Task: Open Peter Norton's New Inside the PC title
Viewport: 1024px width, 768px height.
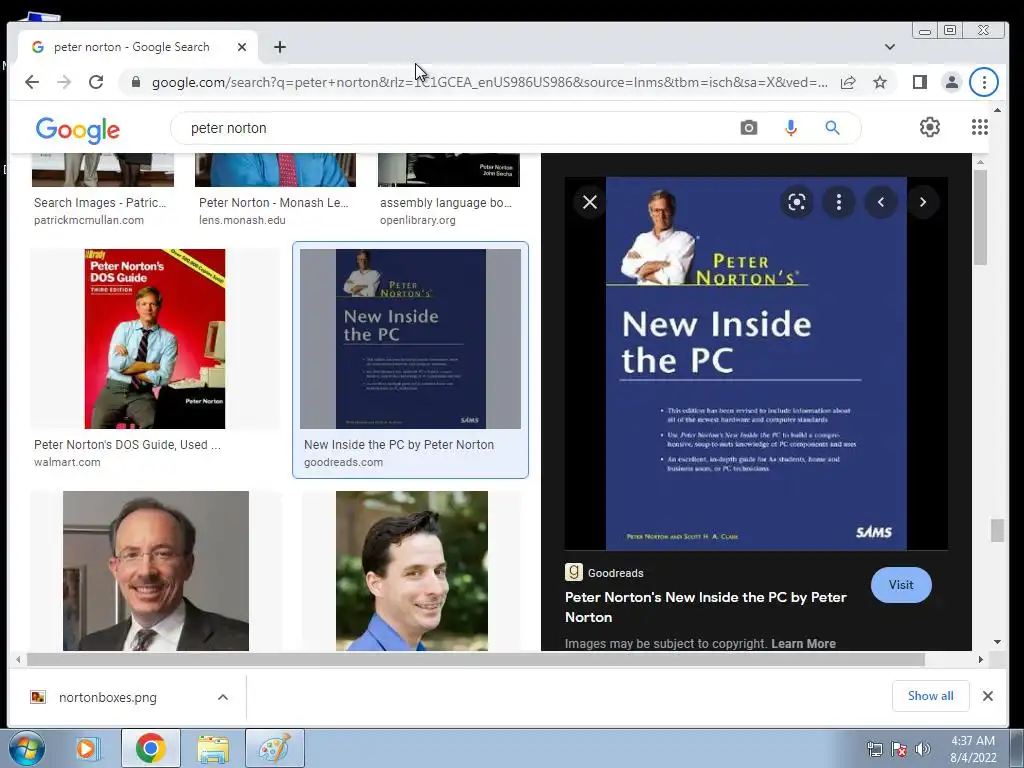Action: coord(705,607)
